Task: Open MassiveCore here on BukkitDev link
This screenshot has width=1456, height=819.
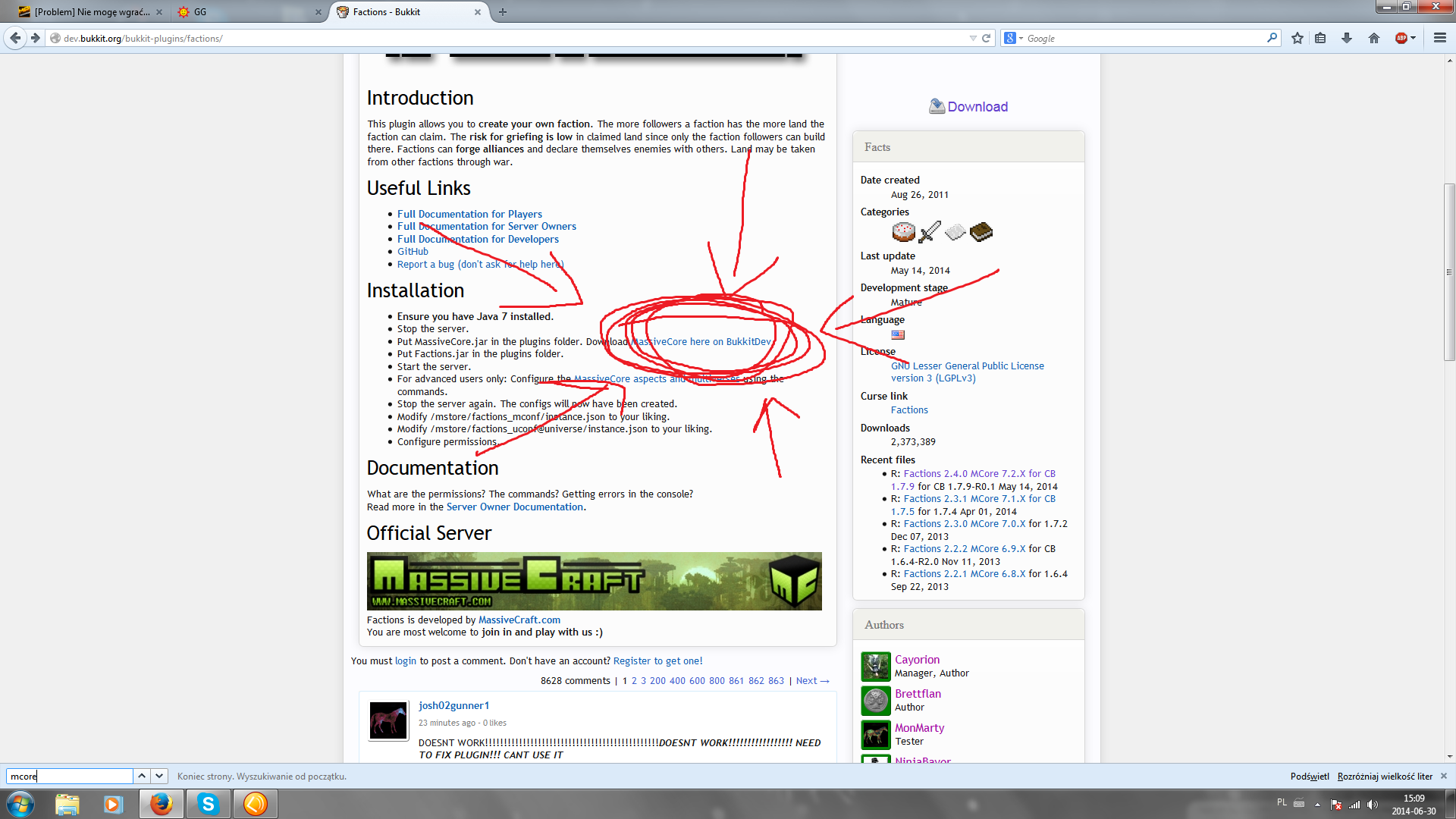Action: tap(701, 341)
